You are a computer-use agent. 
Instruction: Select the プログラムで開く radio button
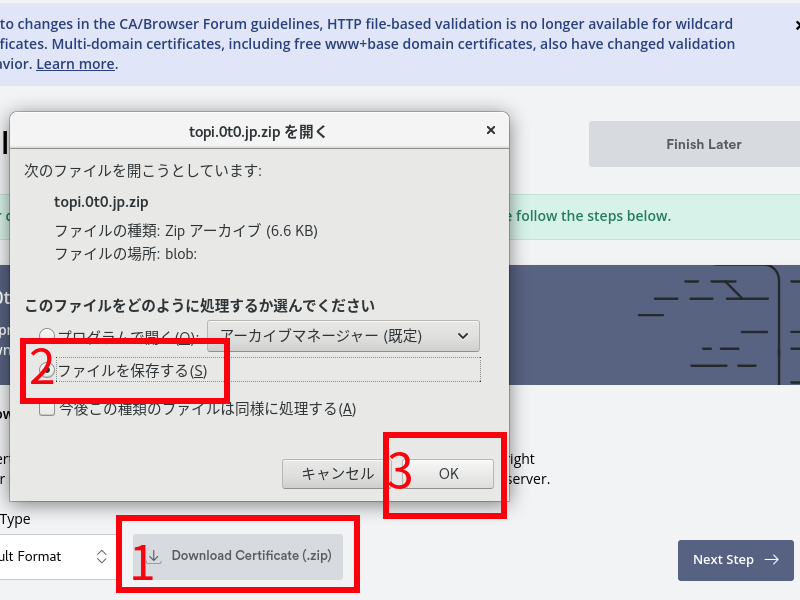pos(47,336)
